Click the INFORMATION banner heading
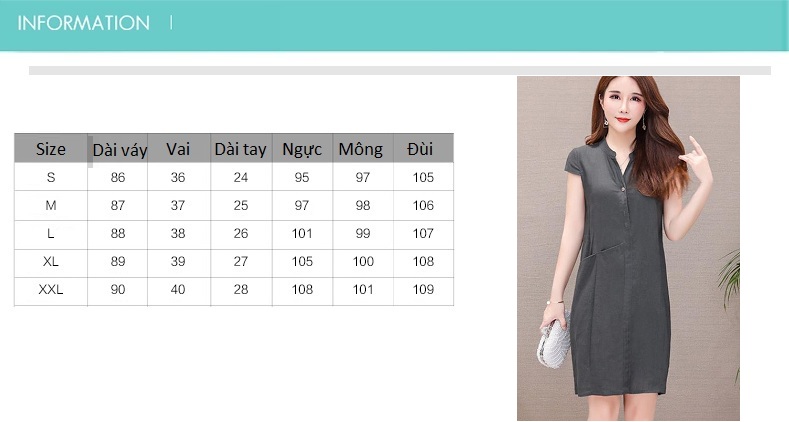Screen dimensions: 789x422 [84, 23]
